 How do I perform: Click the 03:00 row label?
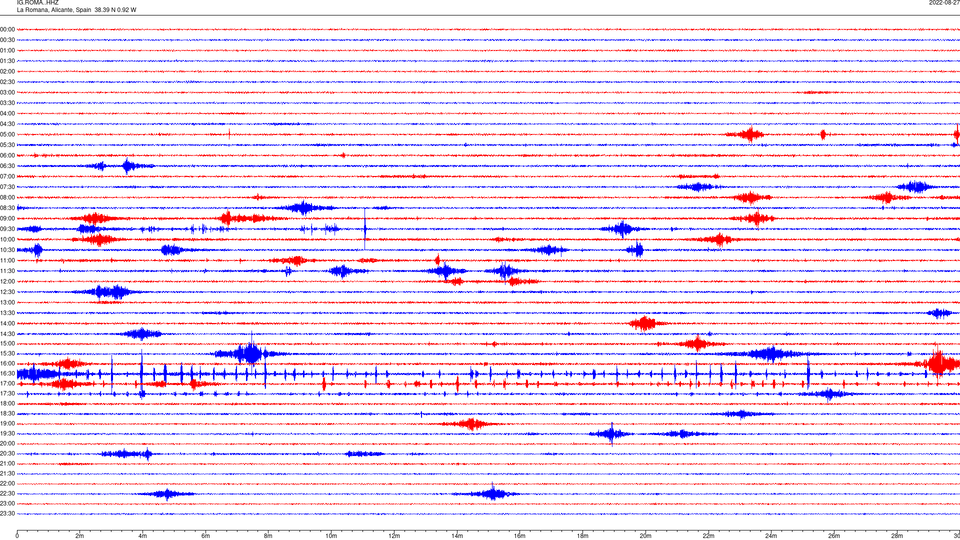(7, 92)
